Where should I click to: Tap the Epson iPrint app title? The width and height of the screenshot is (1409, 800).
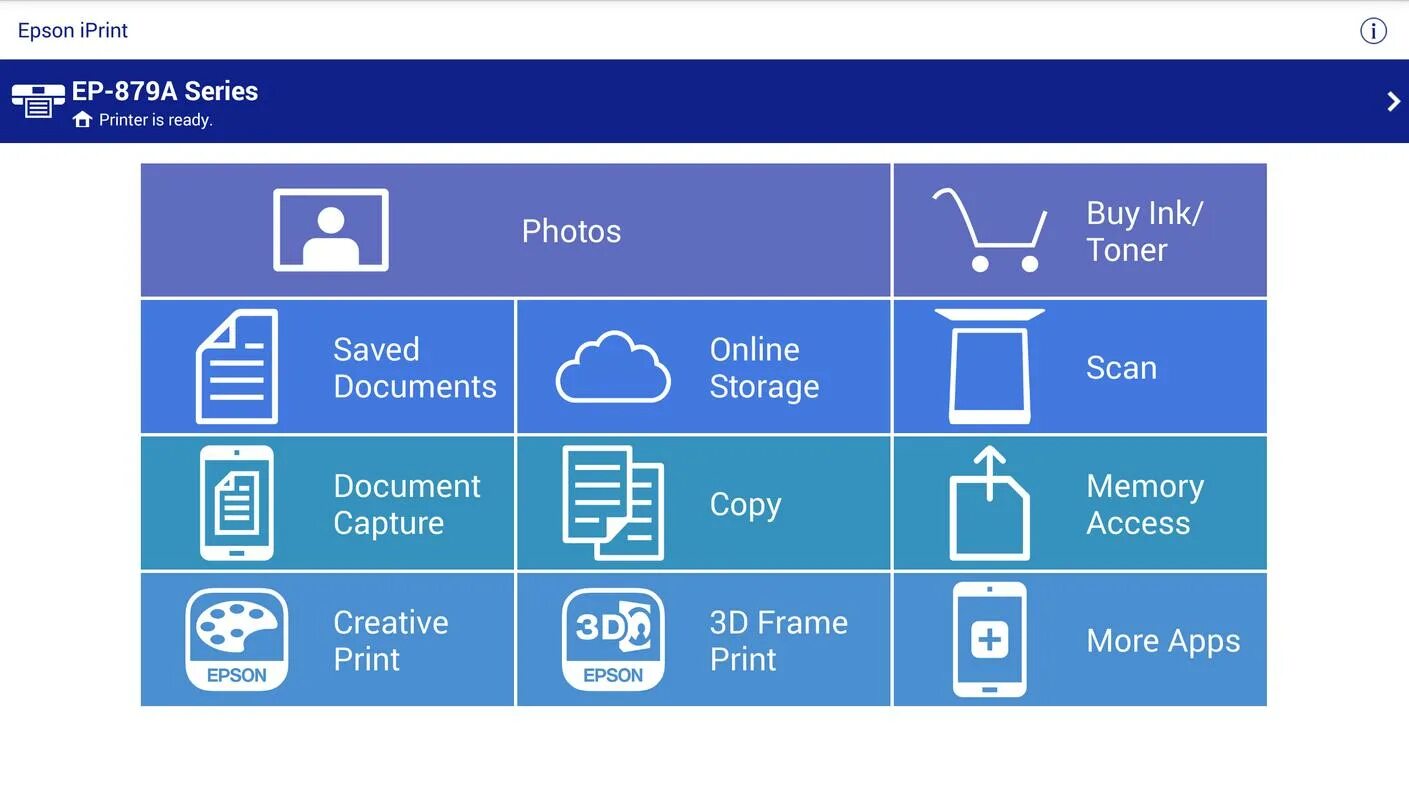(73, 31)
